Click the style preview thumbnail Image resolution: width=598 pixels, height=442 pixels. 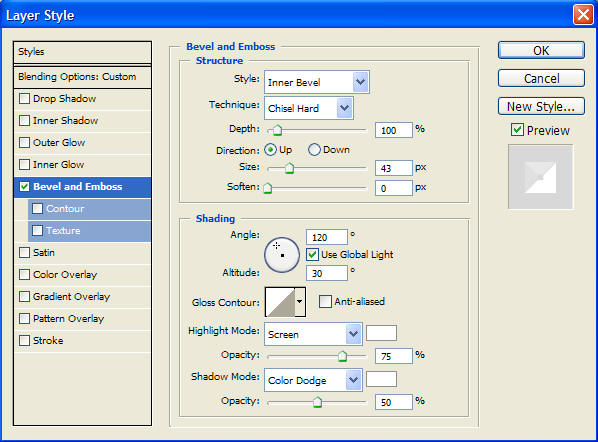click(540, 177)
